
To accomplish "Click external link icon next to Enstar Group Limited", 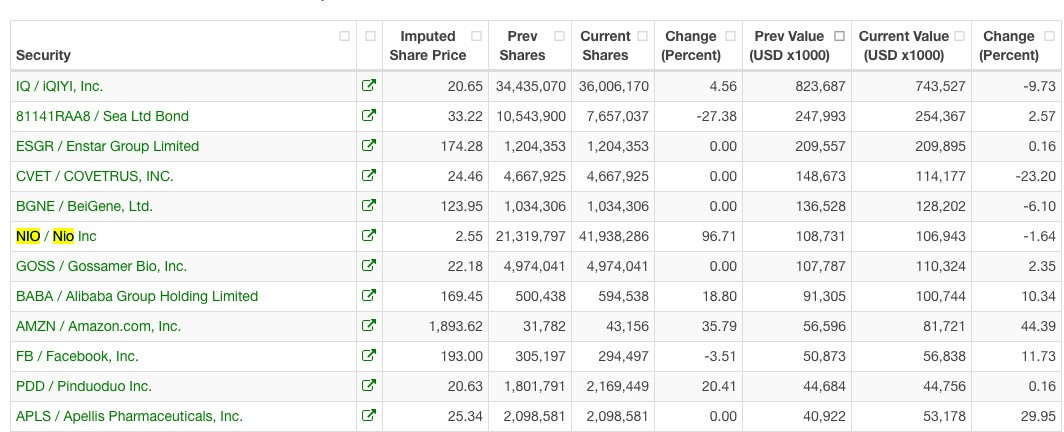I will coord(368,146).
